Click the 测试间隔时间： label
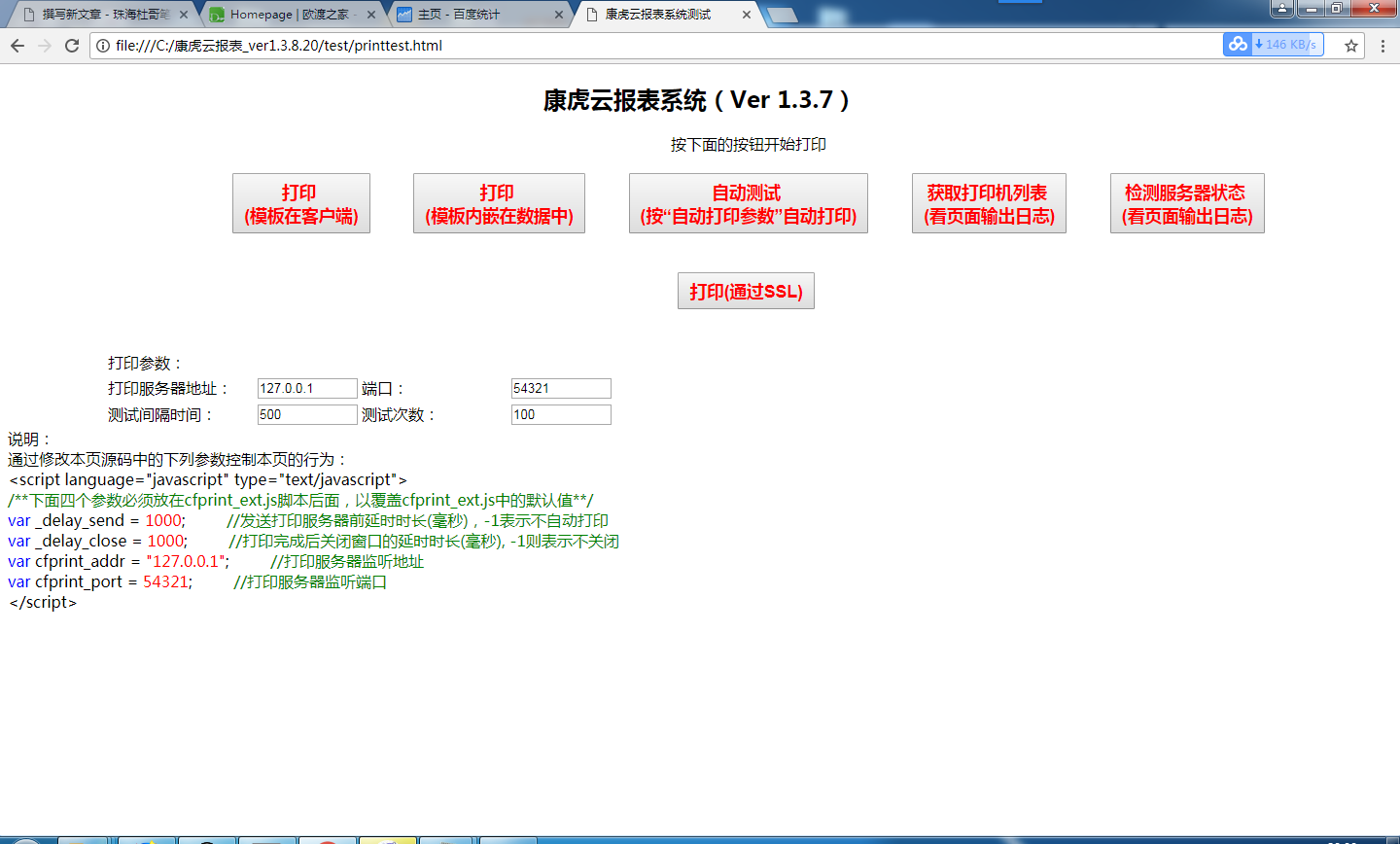This screenshot has height=844, width=1400. point(161,415)
